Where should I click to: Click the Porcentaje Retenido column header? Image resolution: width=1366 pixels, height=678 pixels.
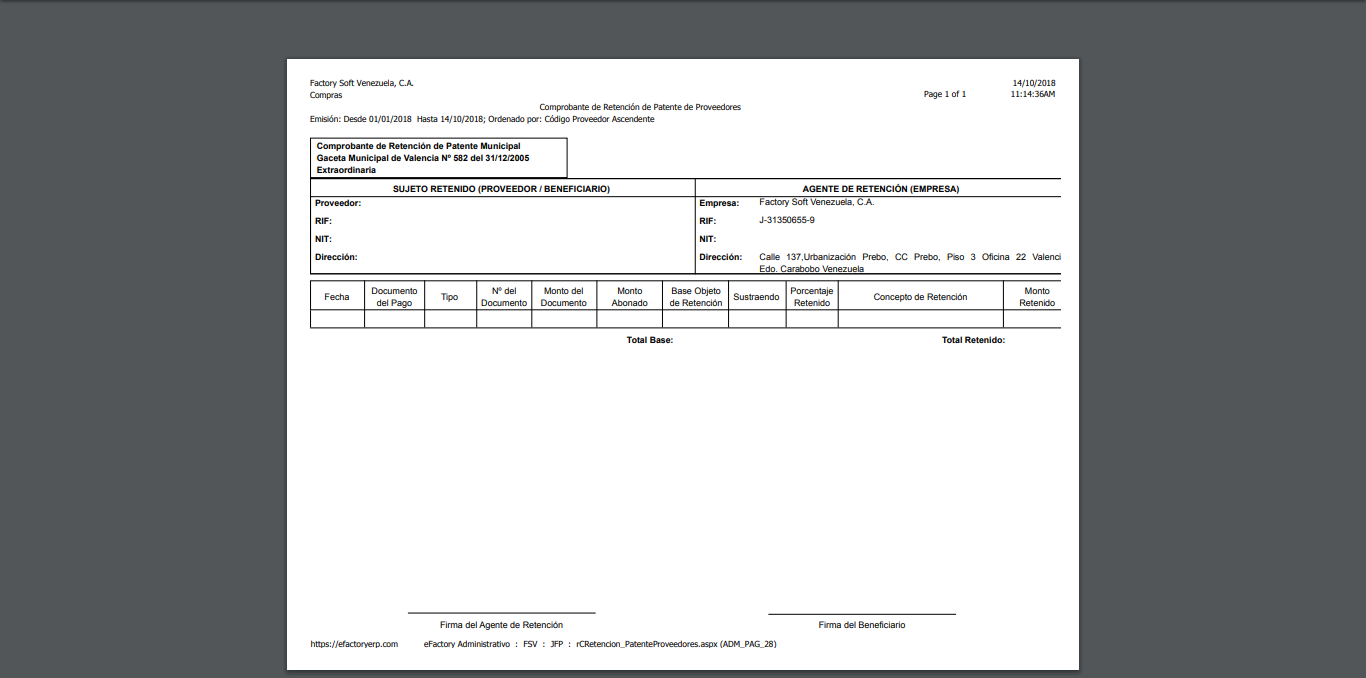click(x=812, y=295)
